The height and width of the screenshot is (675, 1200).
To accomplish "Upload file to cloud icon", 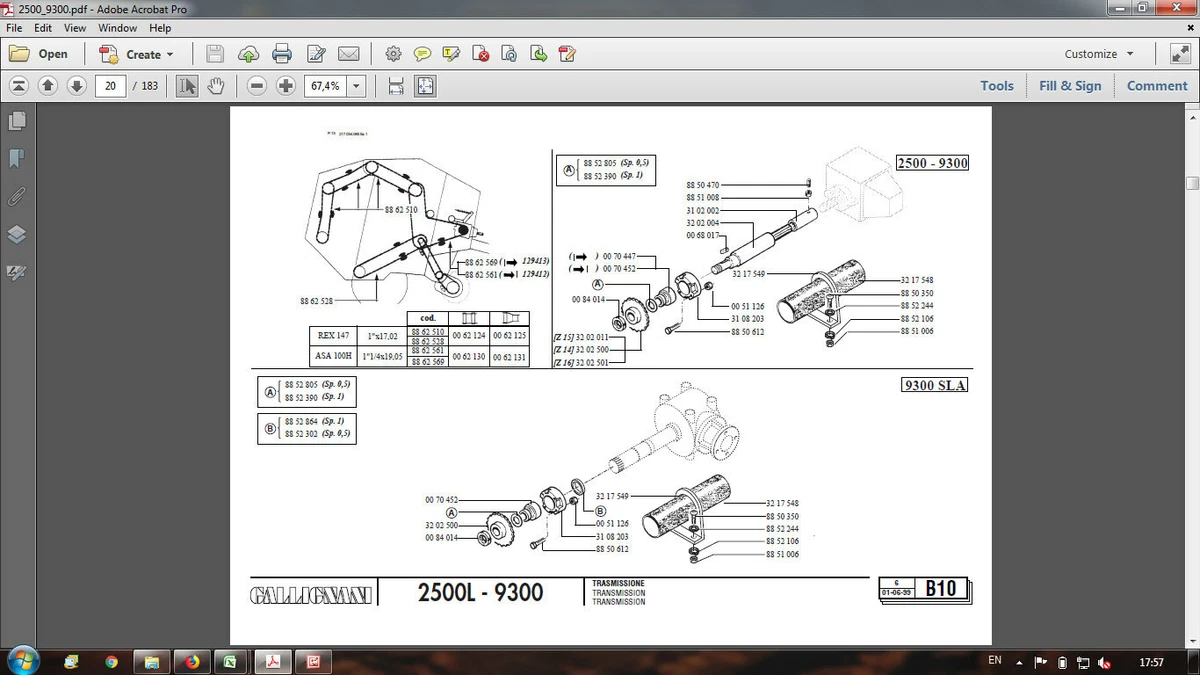I will coord(248,54).
